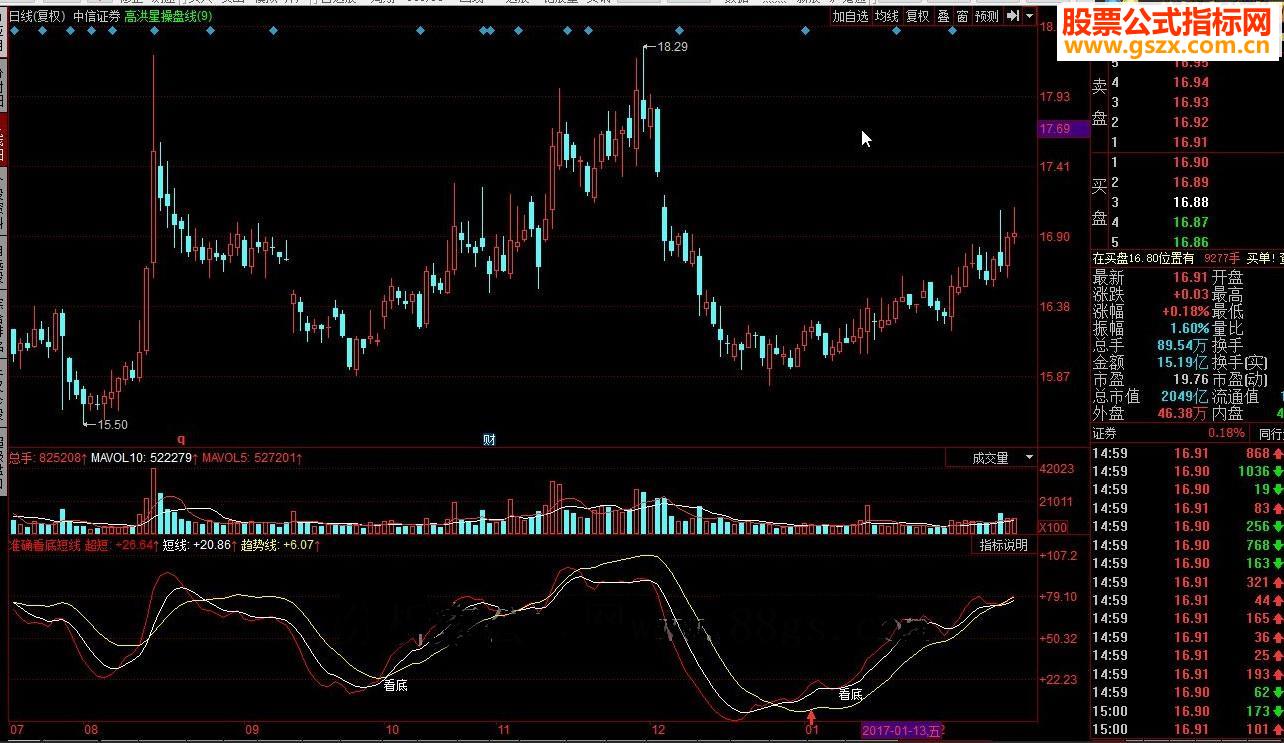Toggle the 叠 overlay chart option
Image resolution: width=1284 pixels, height=743 pixels.
[x=943, y=16]
